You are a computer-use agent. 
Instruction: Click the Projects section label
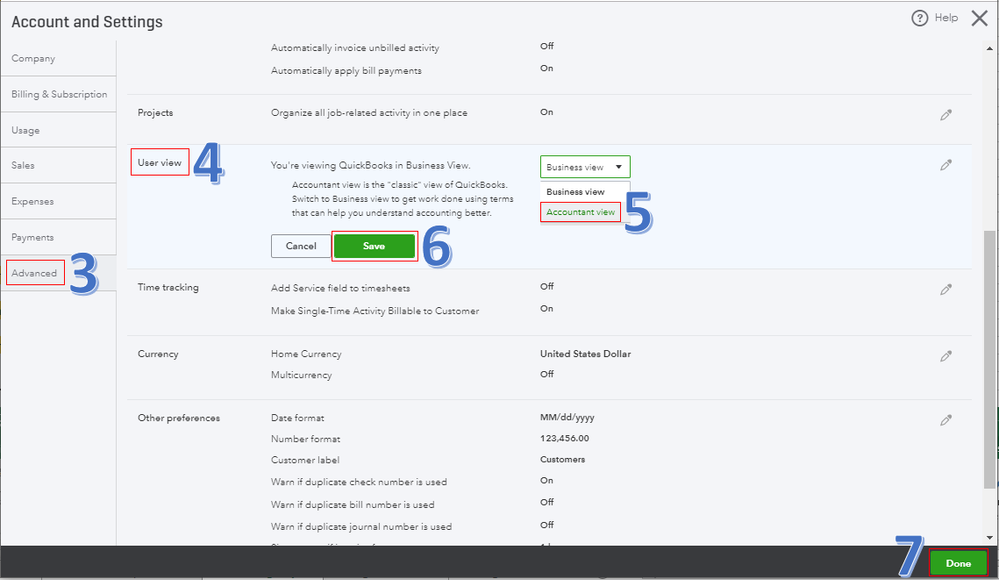155,113
